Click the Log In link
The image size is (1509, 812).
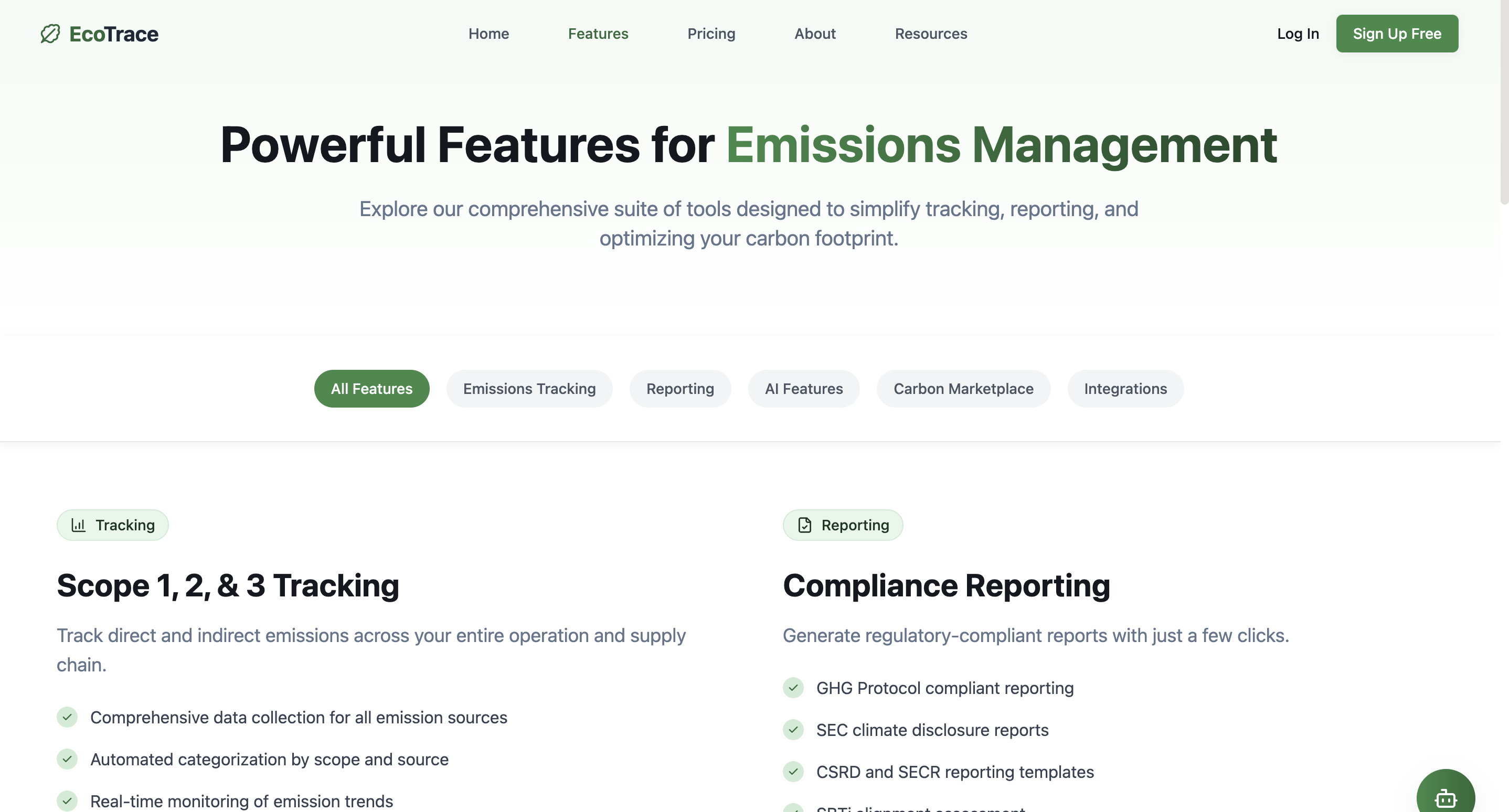tap(1298, 34)
